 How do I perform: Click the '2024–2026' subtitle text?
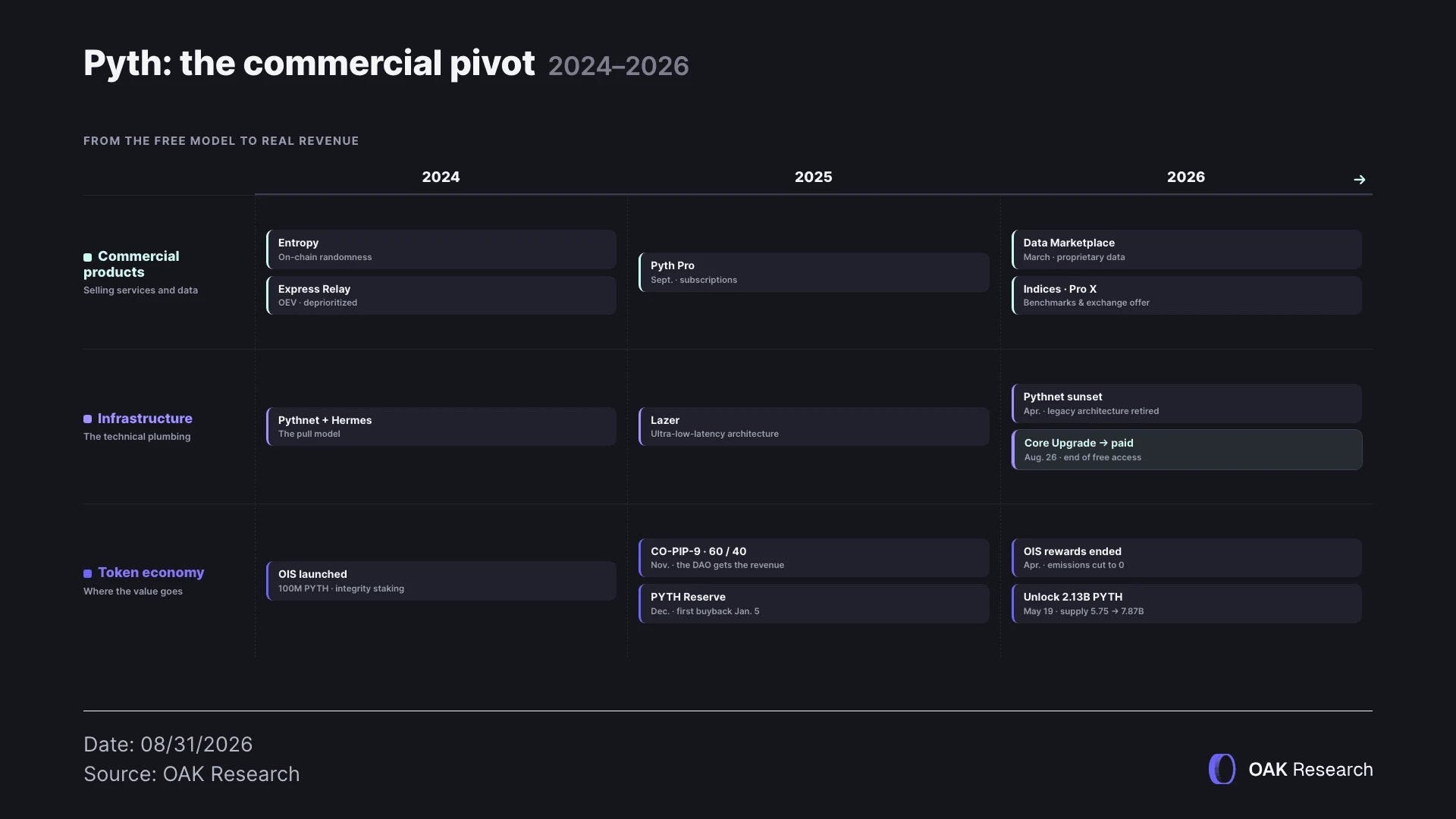coord(618,66)
